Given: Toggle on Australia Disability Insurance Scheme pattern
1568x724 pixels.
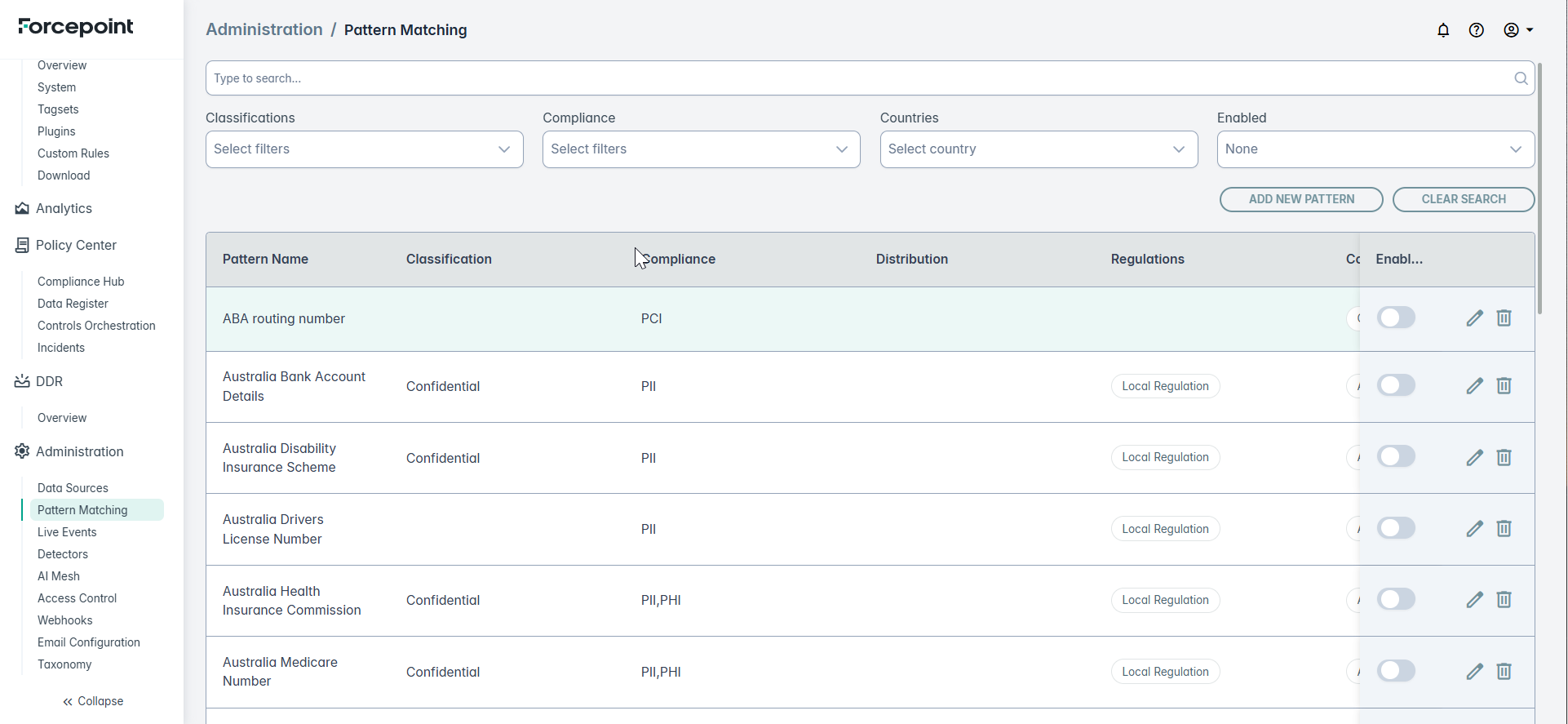Looking at the screenshot, I should [x=1396, y=456].
